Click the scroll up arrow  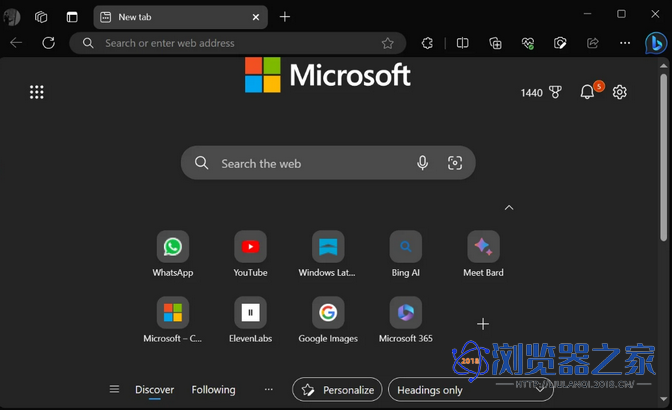tap(663, 66)
